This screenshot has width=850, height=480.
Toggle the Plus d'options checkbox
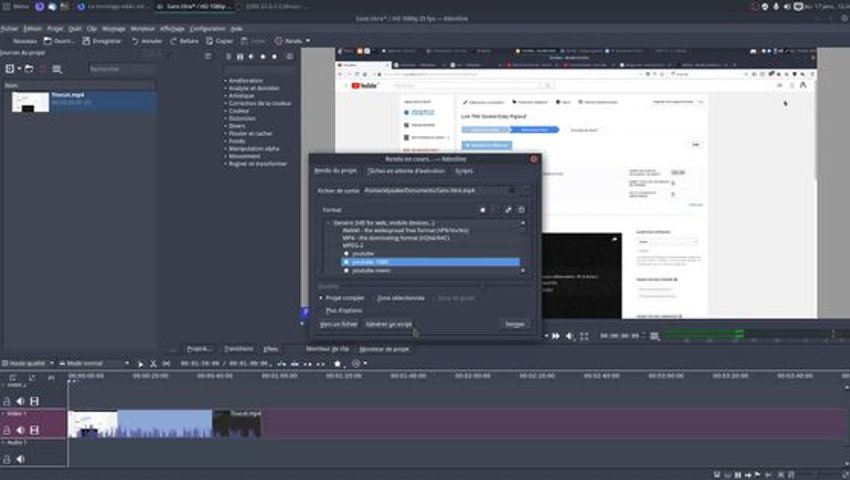(340, 310)
